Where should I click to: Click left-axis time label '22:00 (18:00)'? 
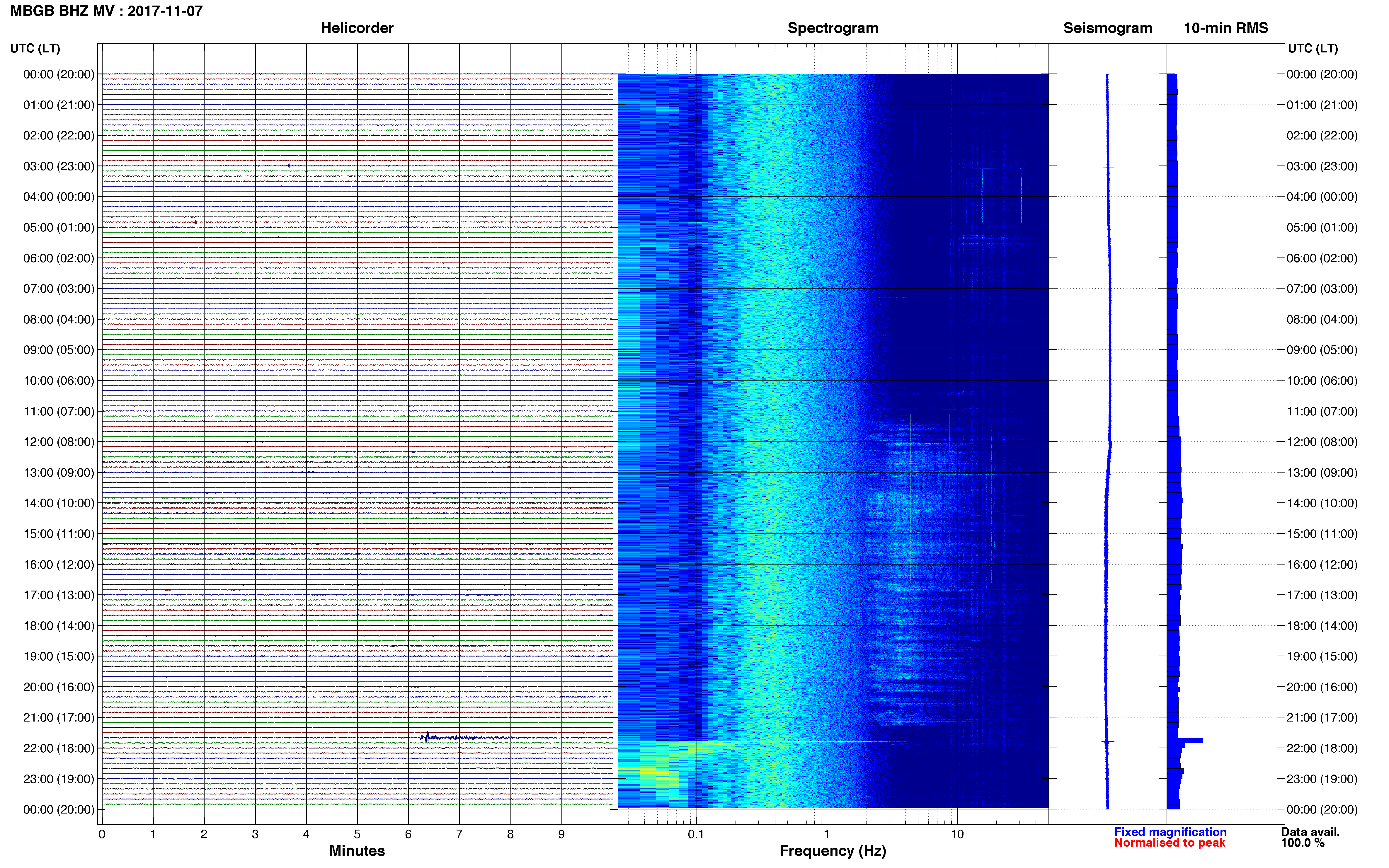point(59,748)
